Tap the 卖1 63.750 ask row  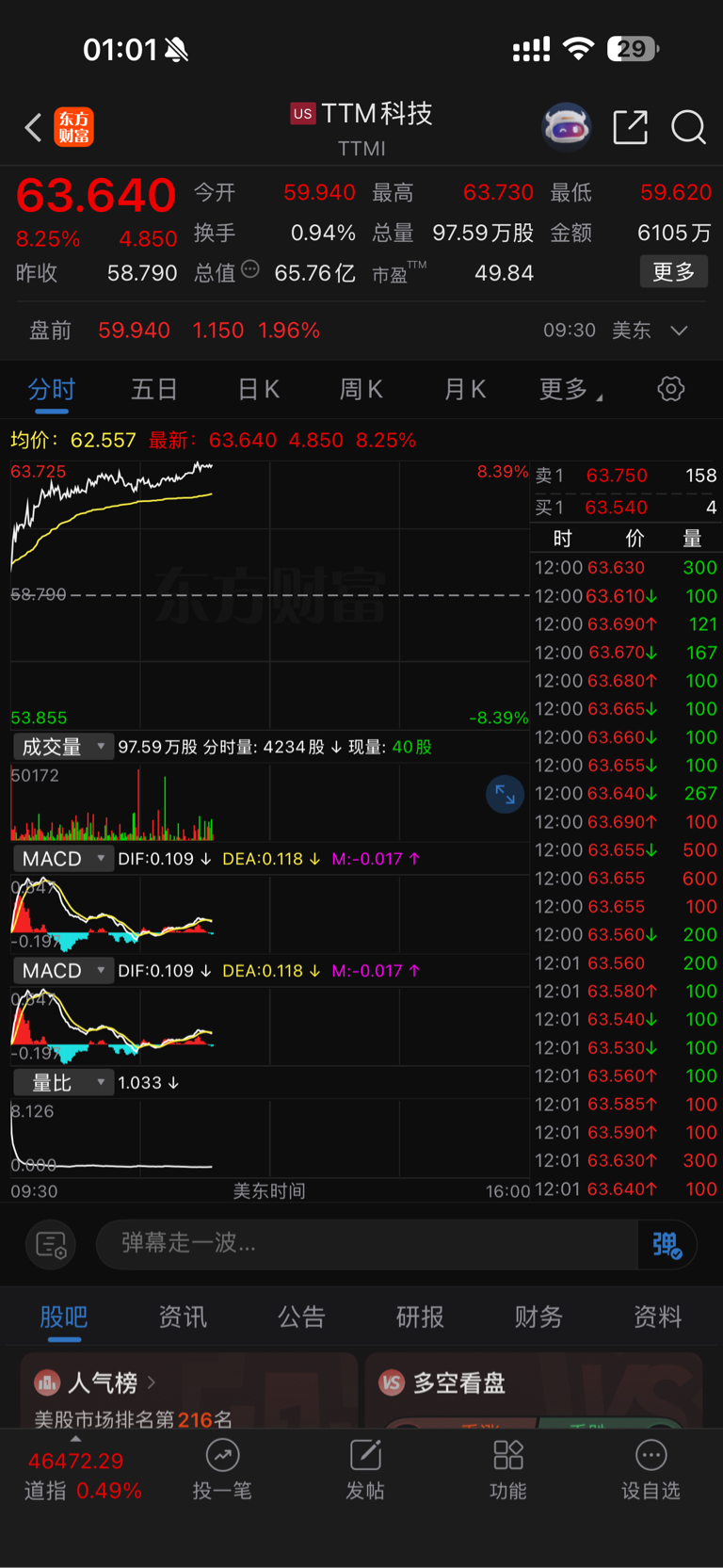(626, 476)
